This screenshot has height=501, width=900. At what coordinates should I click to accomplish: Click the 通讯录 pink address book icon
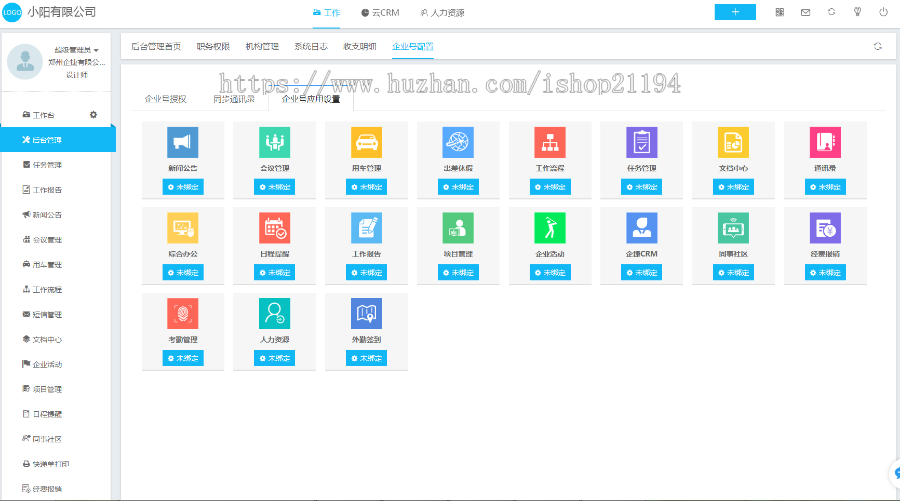(825, 142)
